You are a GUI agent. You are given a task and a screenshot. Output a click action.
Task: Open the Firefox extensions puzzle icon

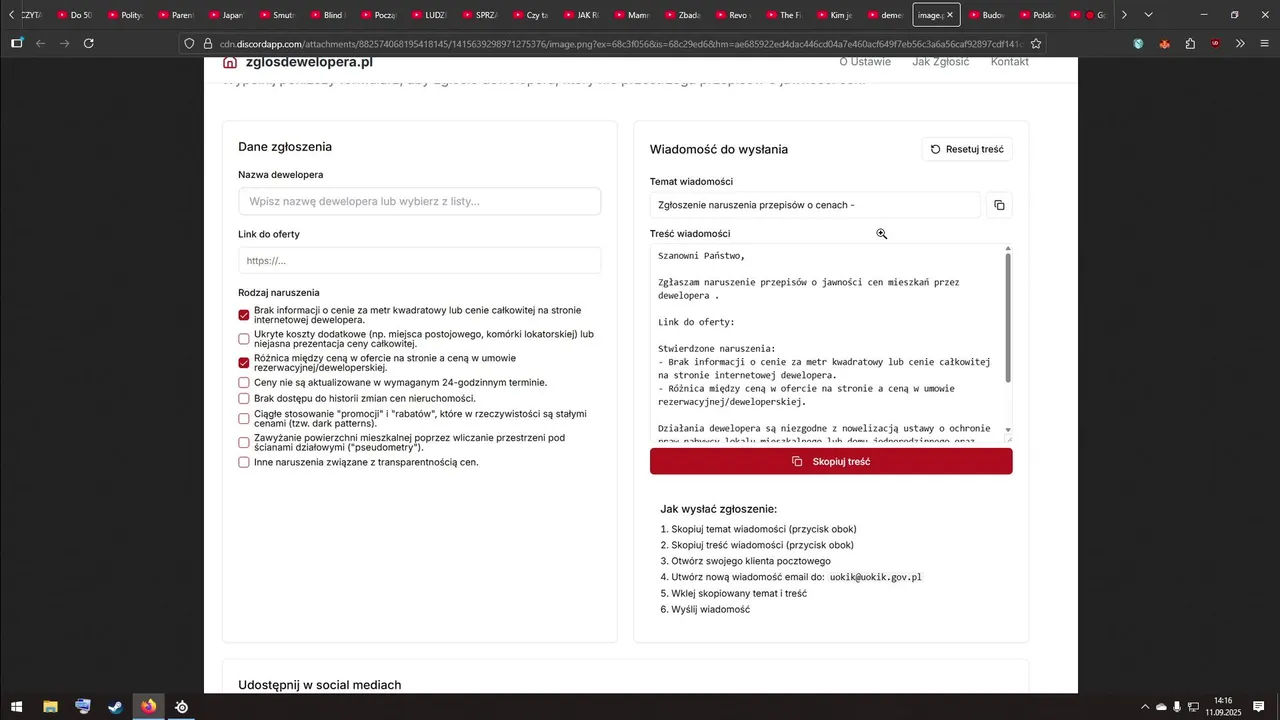click(1190, 44)
